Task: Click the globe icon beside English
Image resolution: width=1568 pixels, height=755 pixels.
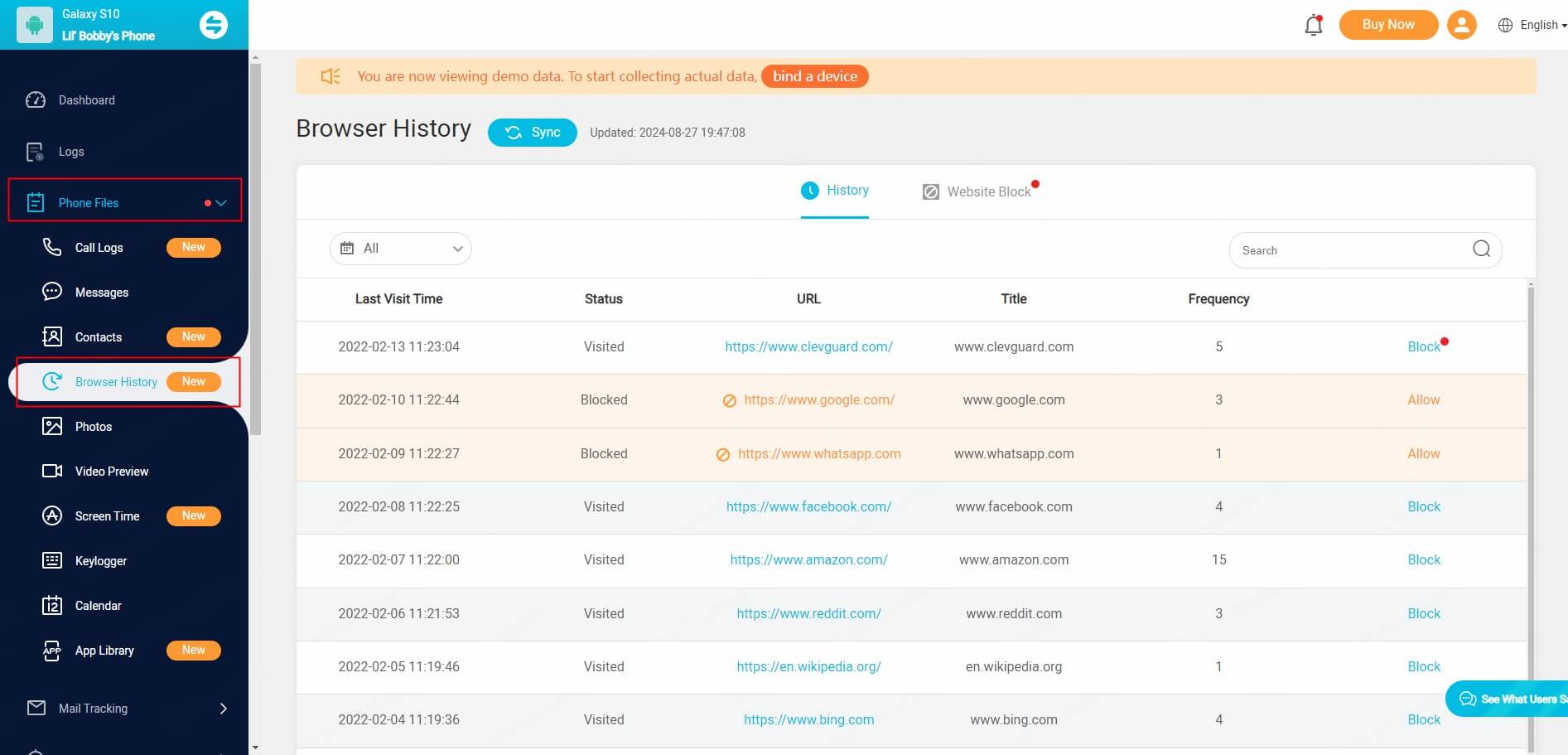Action: click(1505, 25)
